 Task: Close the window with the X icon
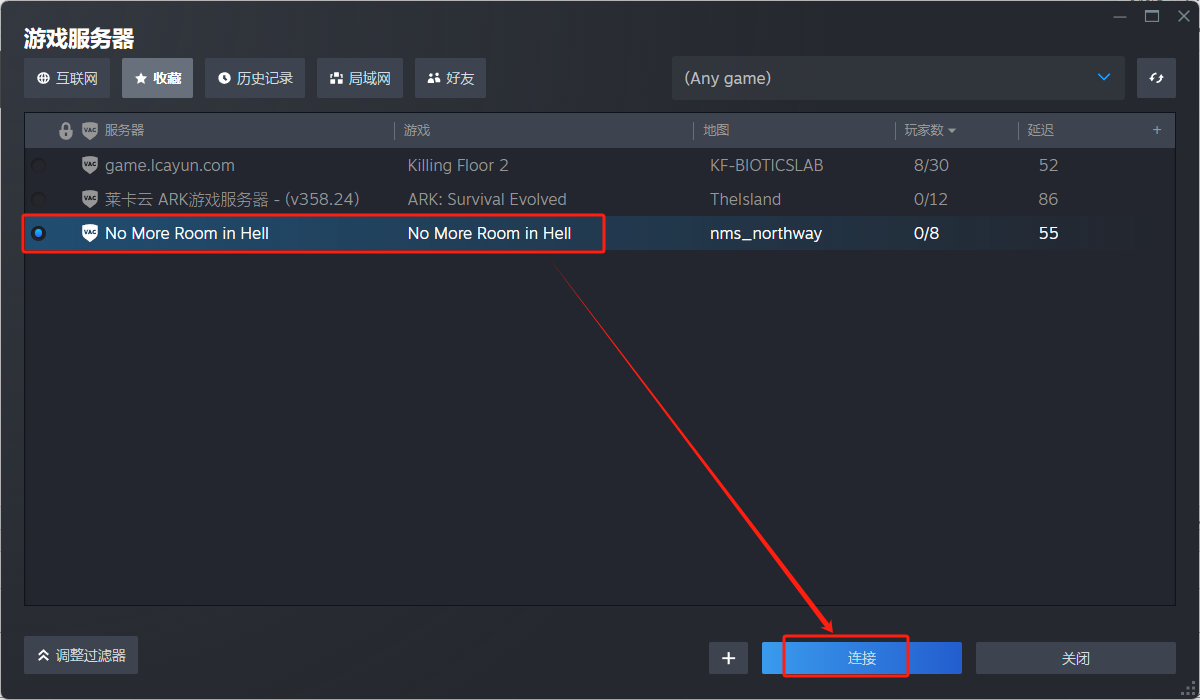[x=1184, y=16]
